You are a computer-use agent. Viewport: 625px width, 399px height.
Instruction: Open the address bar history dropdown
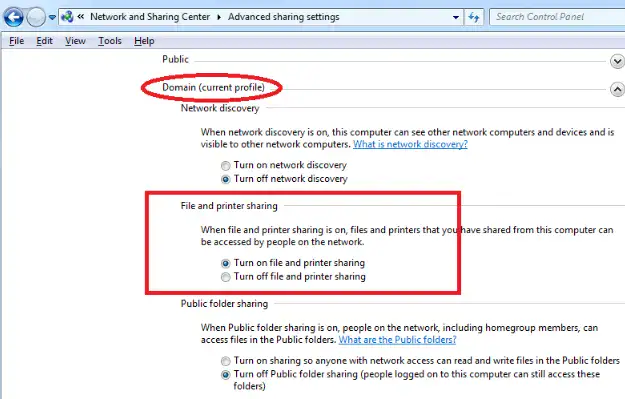[456, 17]
